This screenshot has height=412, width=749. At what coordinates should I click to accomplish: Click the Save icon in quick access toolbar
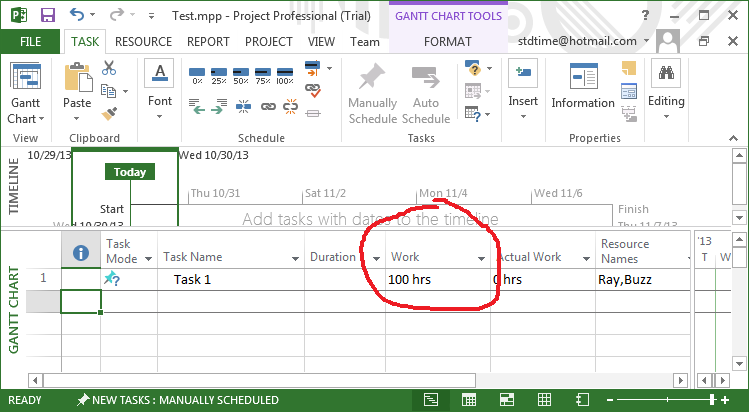pyautogui.click(x=47, y=15)
